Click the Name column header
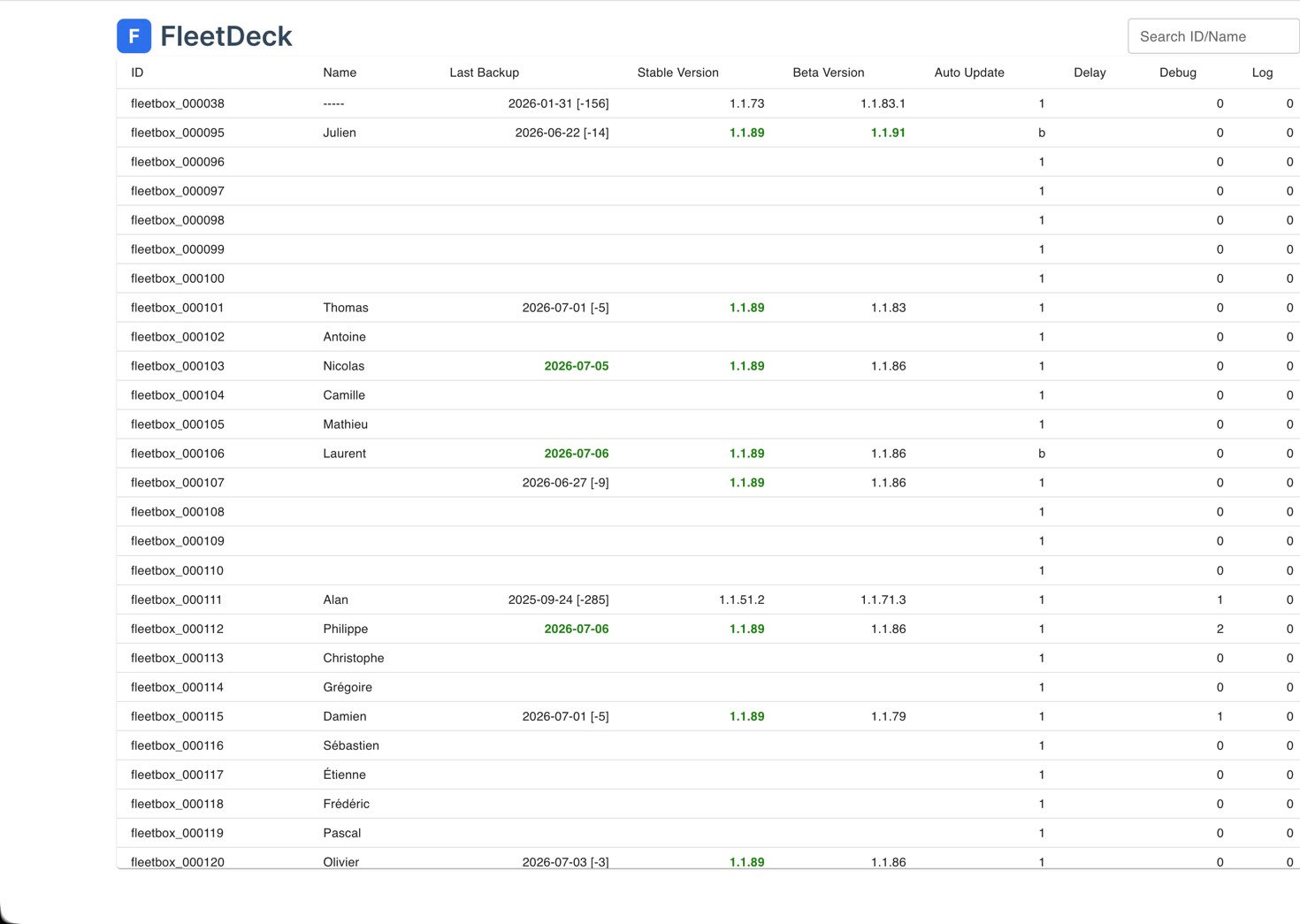This screenshot has width=1300, height=924. click(340, 73)
